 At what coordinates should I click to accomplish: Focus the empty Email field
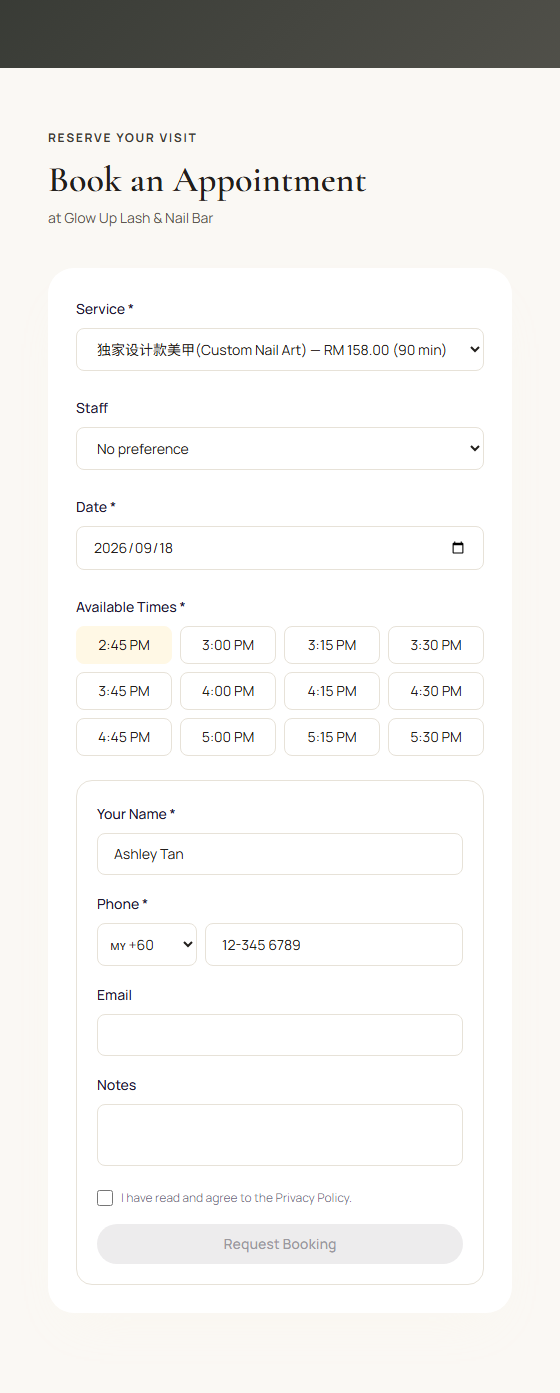click(x=280, y=1035)
